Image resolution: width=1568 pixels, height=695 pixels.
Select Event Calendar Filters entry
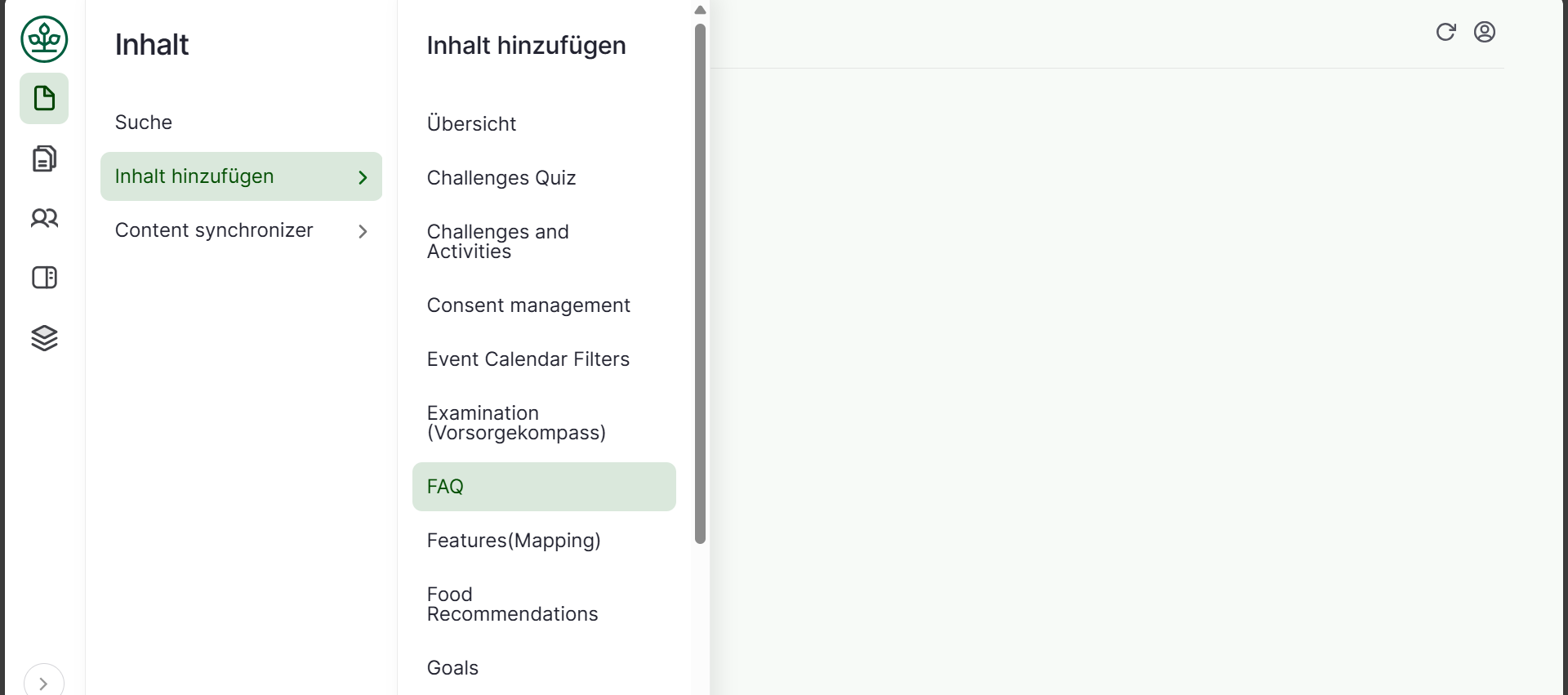(528, 359)
